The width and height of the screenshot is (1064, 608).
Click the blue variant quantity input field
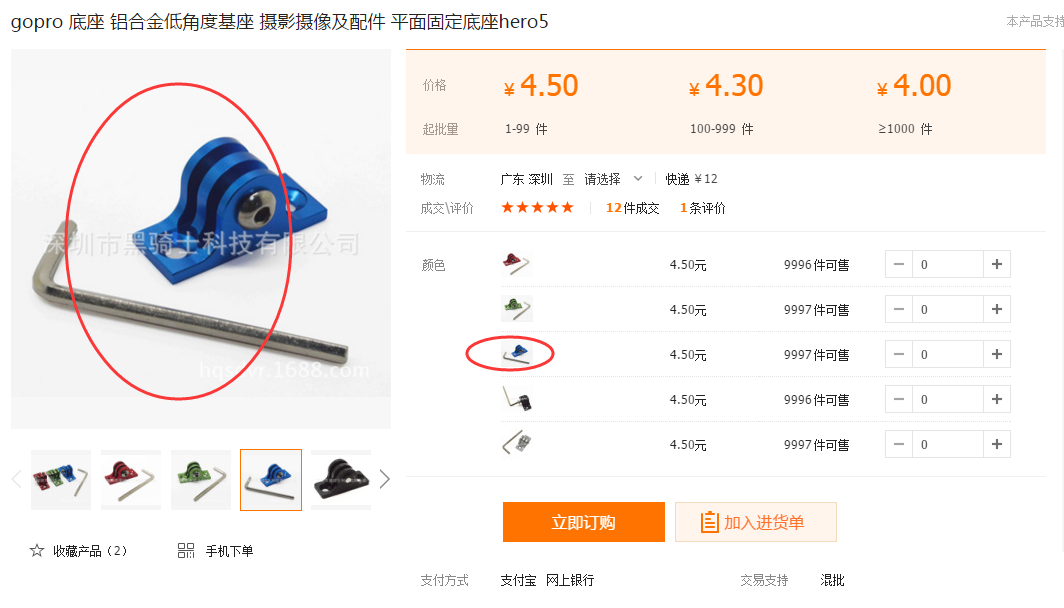pyautogui.click(x=948, y=354)
